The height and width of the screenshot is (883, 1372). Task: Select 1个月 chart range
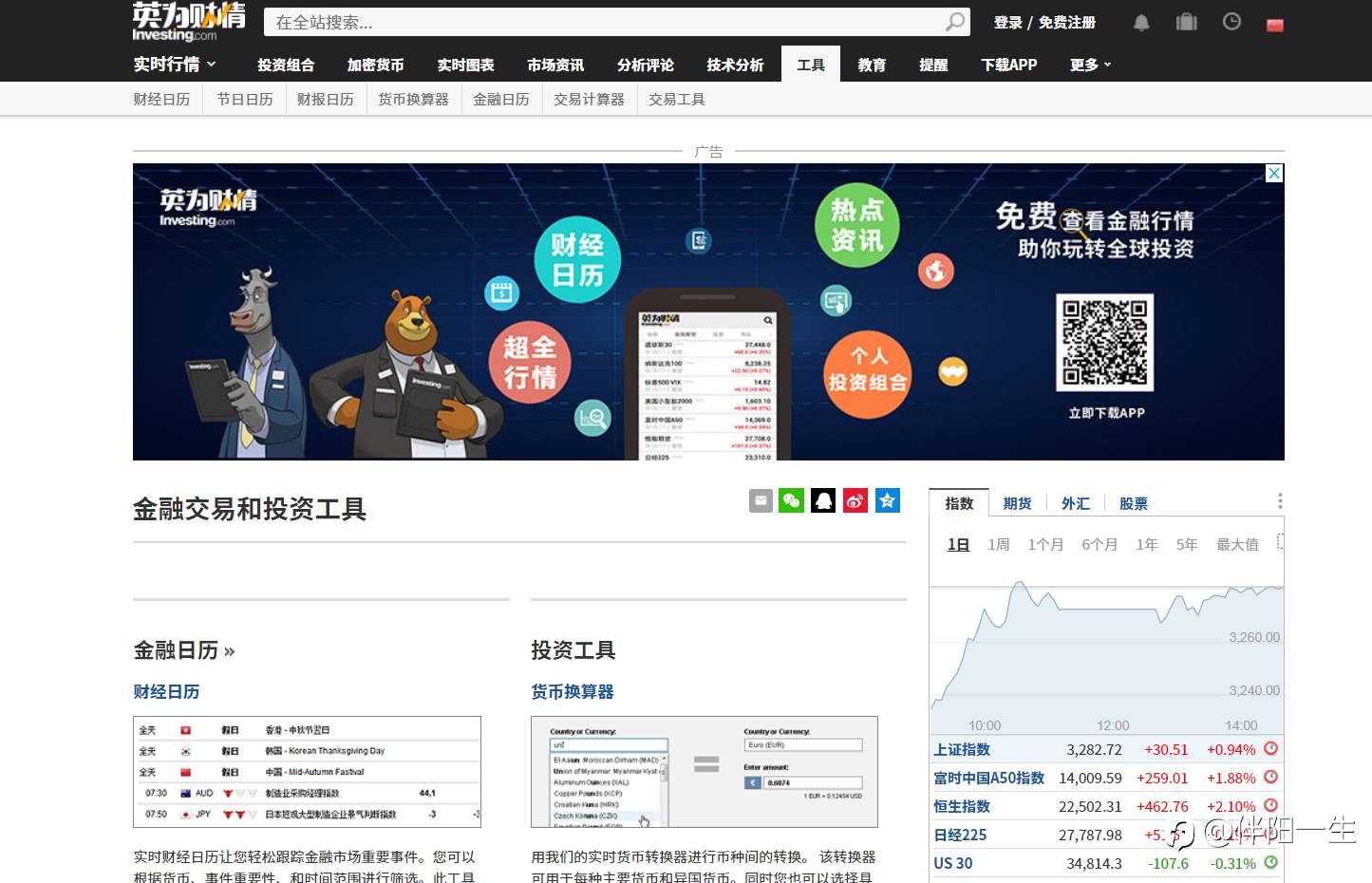[x=1044, y=544]
